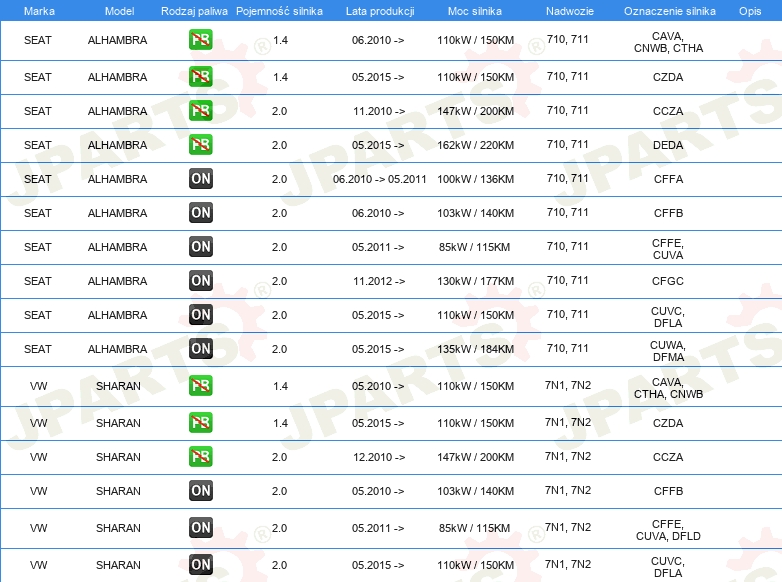Screen dimensions: 782x582
Task: Click engine code CCZA in SEAT ALHAMBRA row
Action: pos(668,111)
